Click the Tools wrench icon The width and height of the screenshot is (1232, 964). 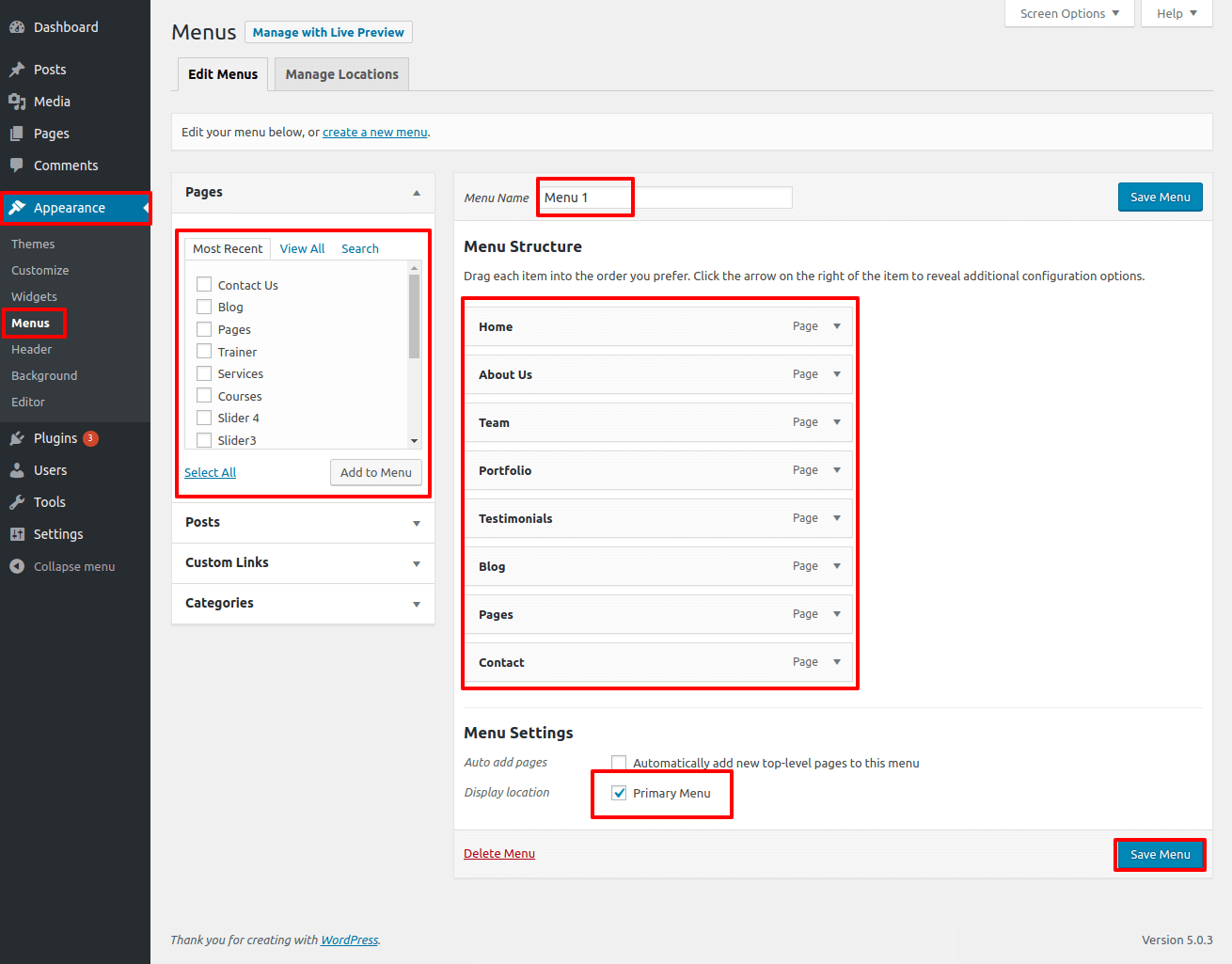click(17, 502)
